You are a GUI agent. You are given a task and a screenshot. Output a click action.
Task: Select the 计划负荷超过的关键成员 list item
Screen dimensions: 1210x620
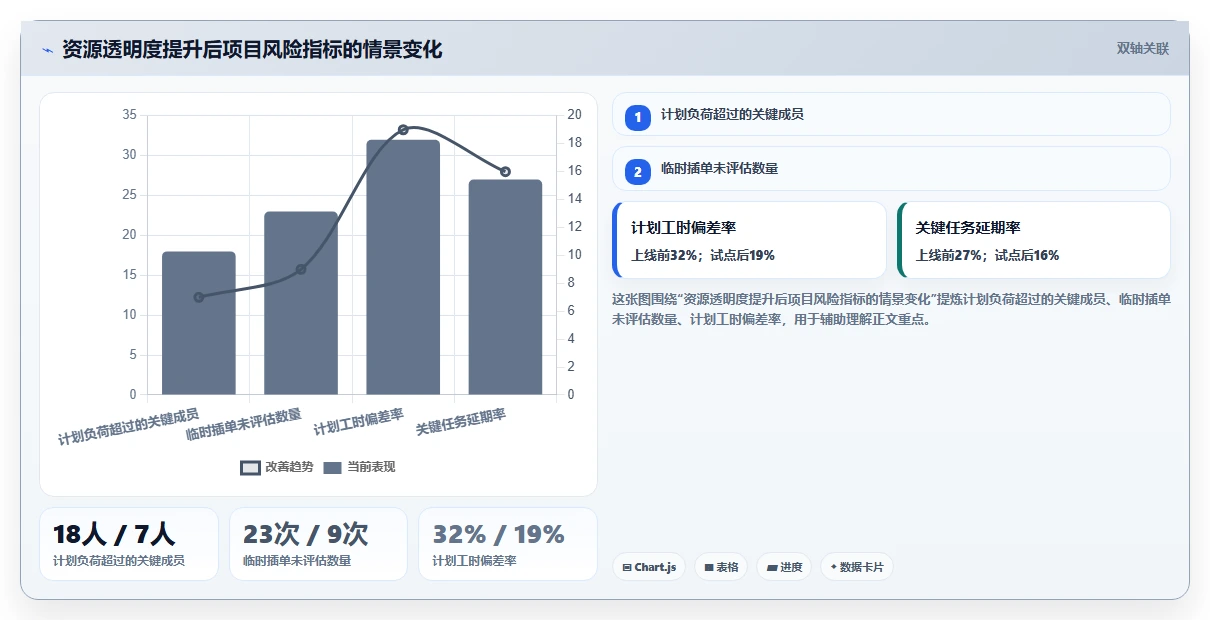(x=891, y=114)
